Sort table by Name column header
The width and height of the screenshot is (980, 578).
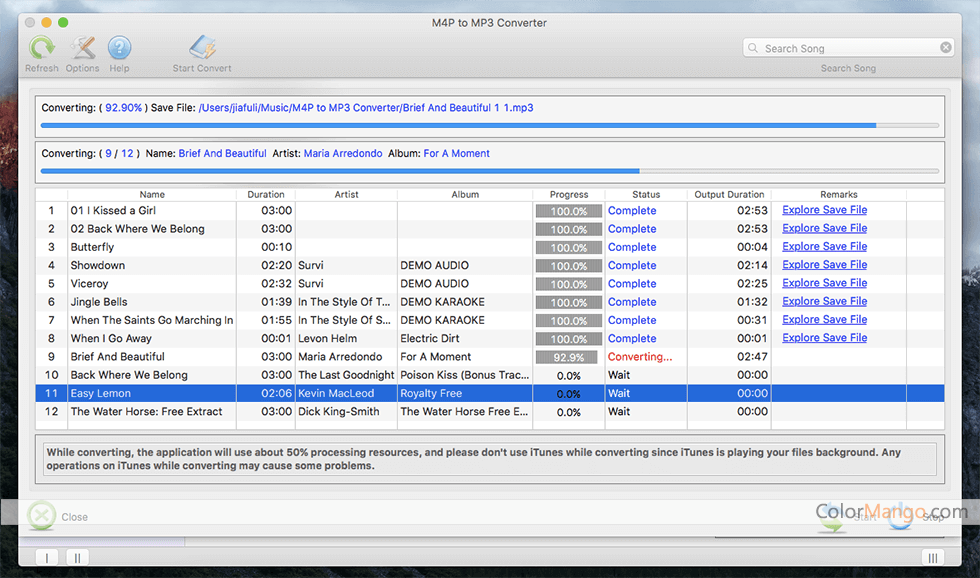[152, 195]
